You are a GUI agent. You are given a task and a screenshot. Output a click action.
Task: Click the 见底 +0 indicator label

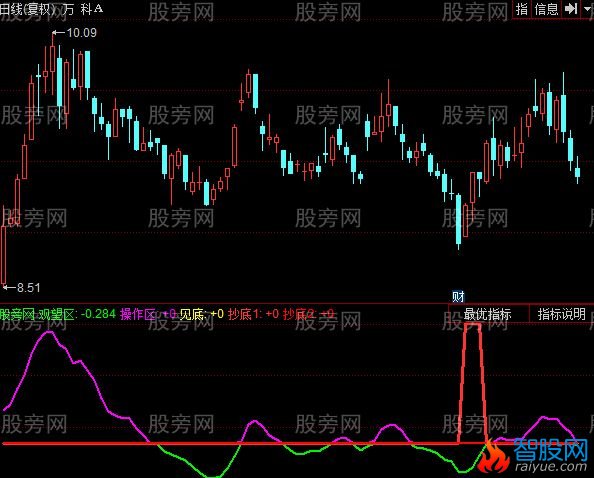click(202, 314)
